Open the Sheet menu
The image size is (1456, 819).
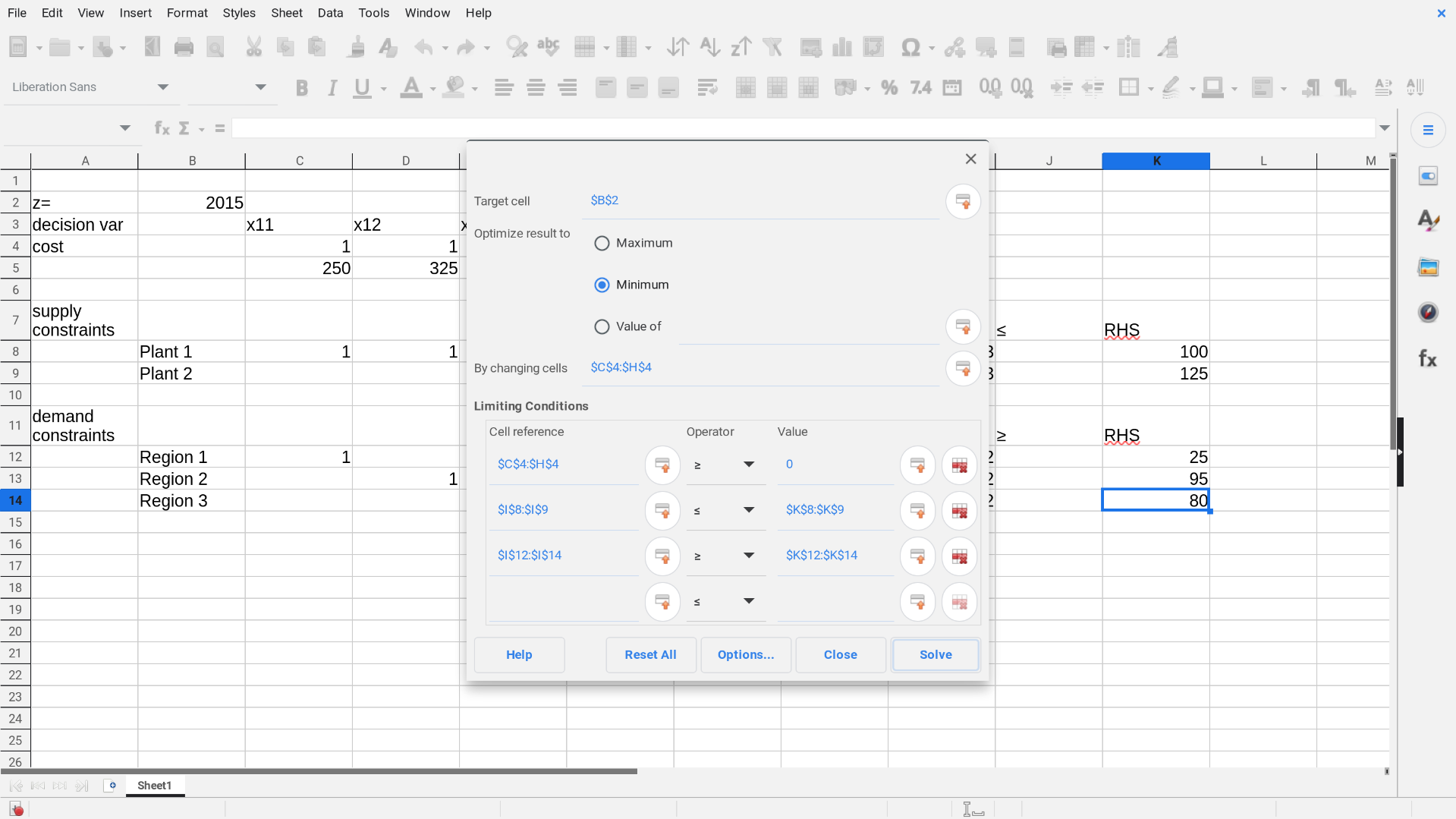point(287,13)
